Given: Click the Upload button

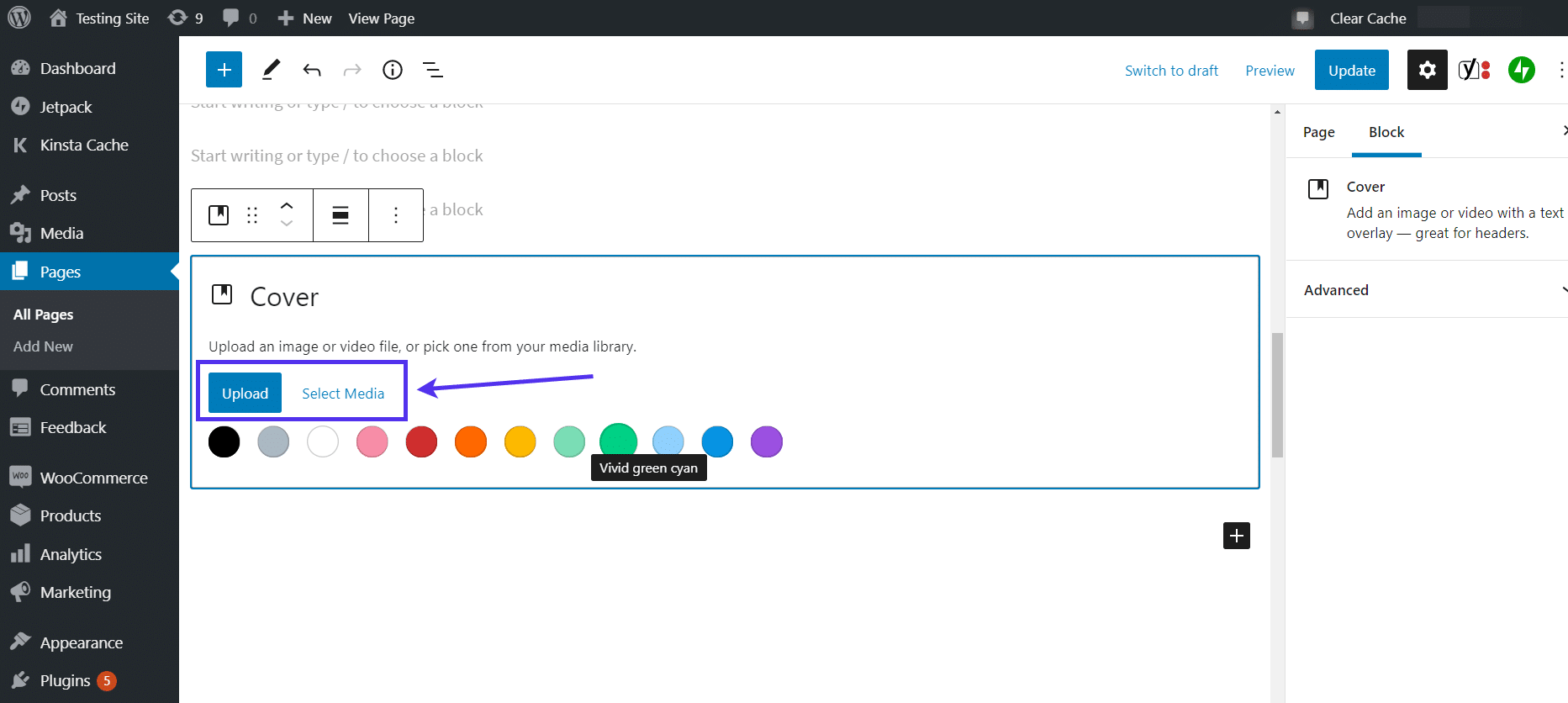Looking at the screenshot, I should pos(245,394).
